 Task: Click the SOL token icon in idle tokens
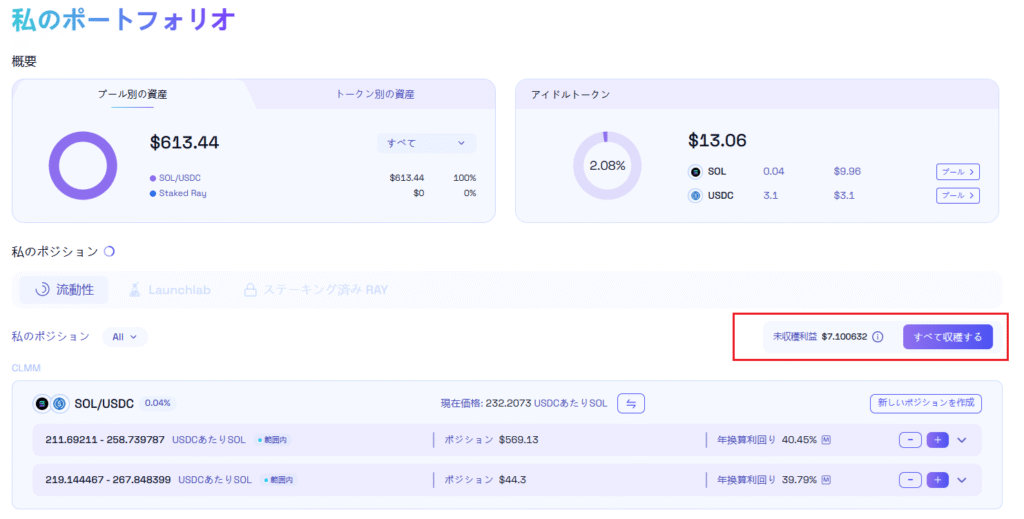click(x=696, y=171)
